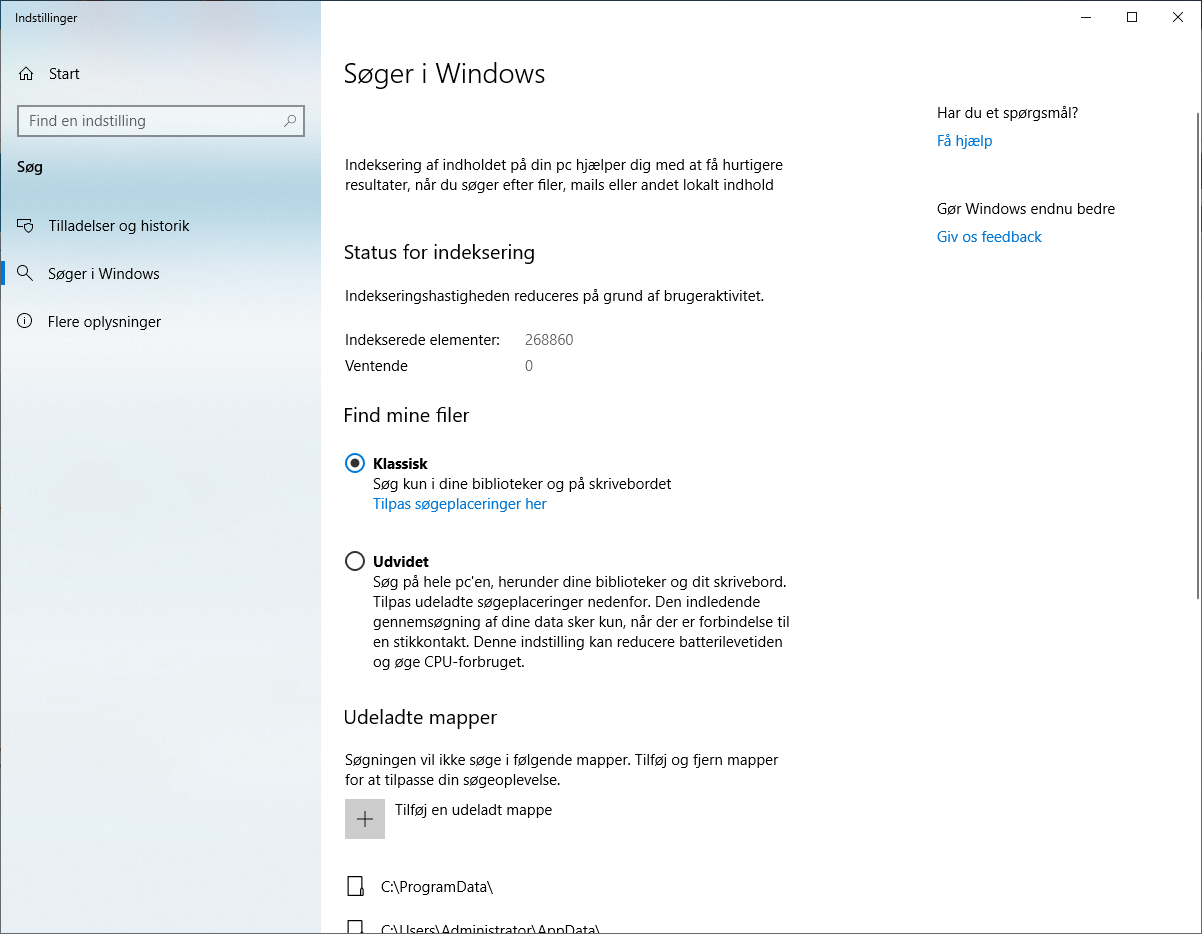Screen dimensions: 1202x934
Task: Open the Giv os feedback link
Action: pos(989,236)
